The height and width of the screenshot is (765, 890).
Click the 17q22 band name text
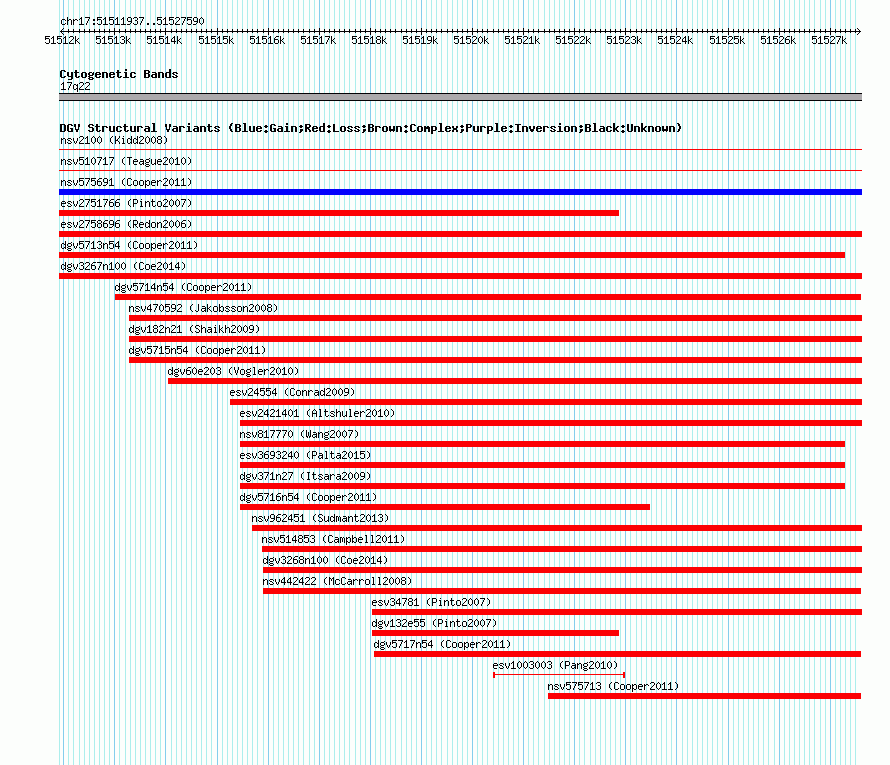(75, 86)
